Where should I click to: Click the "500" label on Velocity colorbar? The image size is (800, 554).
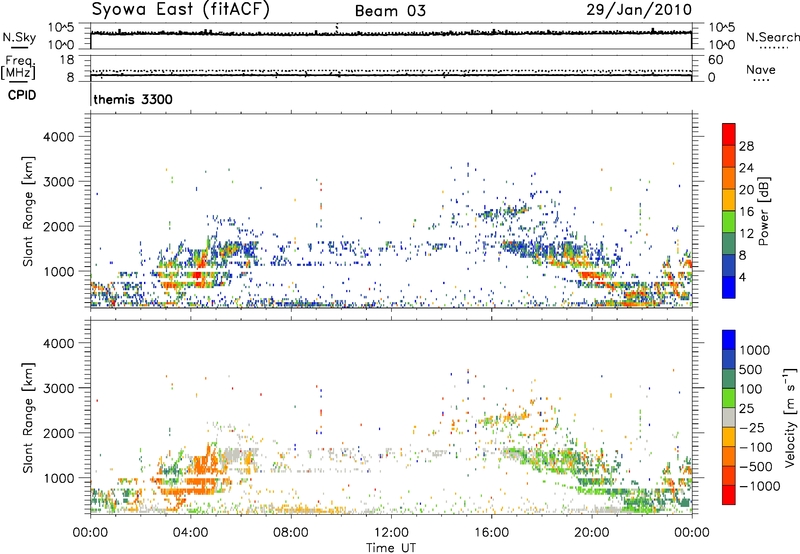point(751,370)
